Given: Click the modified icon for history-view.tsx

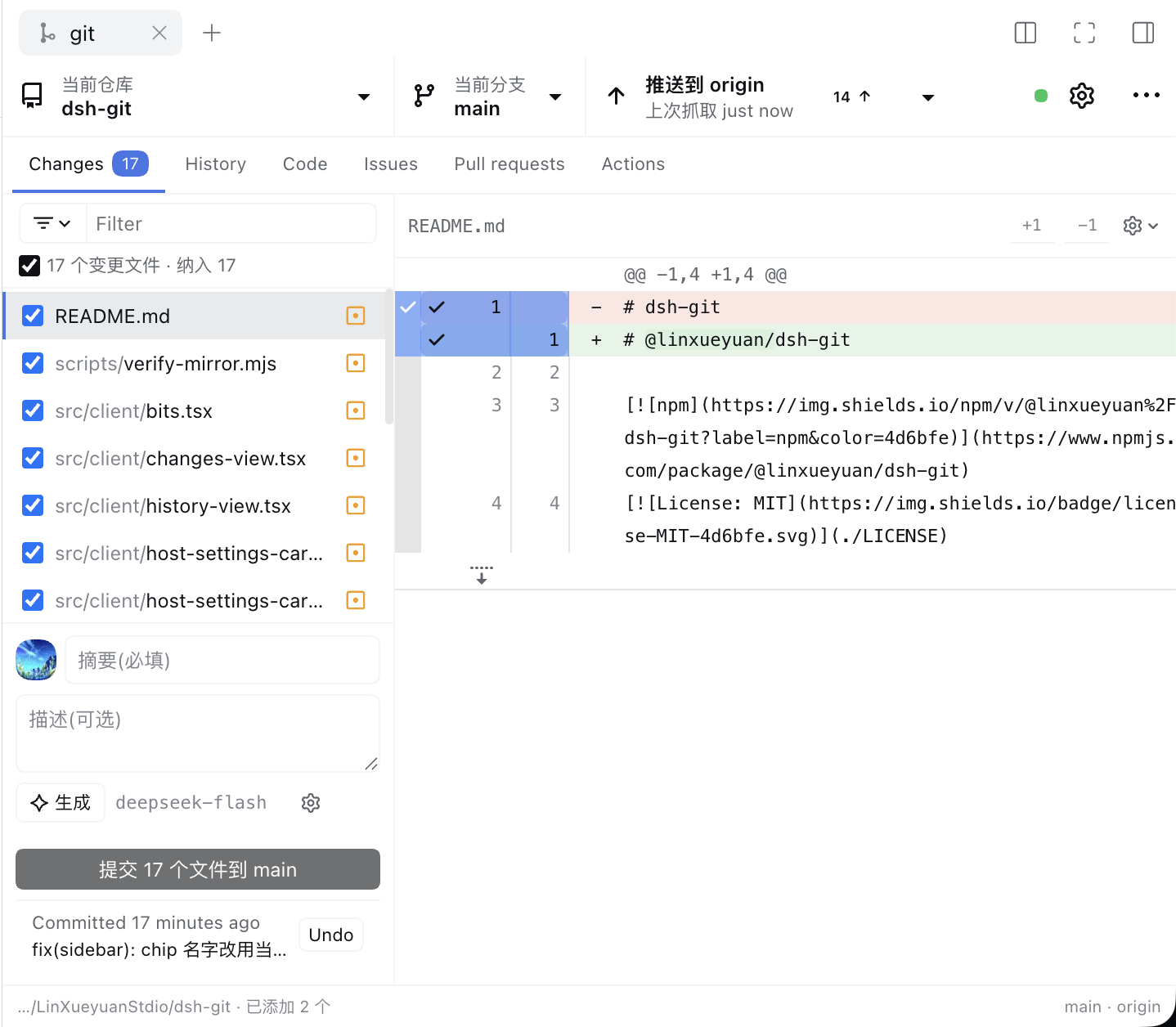Looking at the screenshot, I should 356,505.
